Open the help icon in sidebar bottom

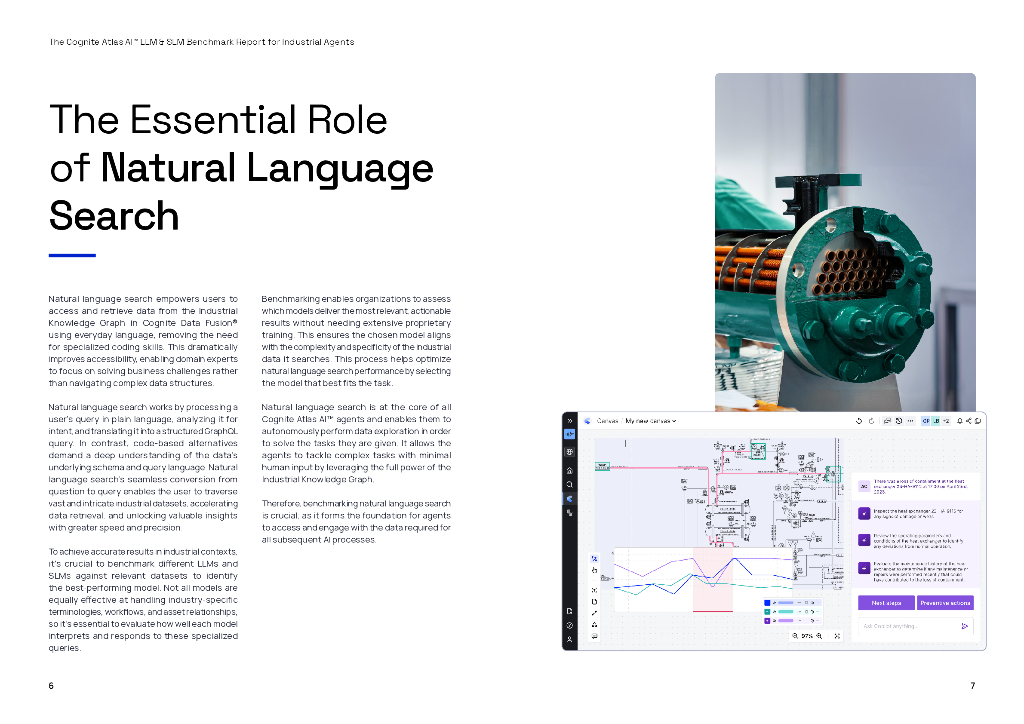click(x=569, y=625)
